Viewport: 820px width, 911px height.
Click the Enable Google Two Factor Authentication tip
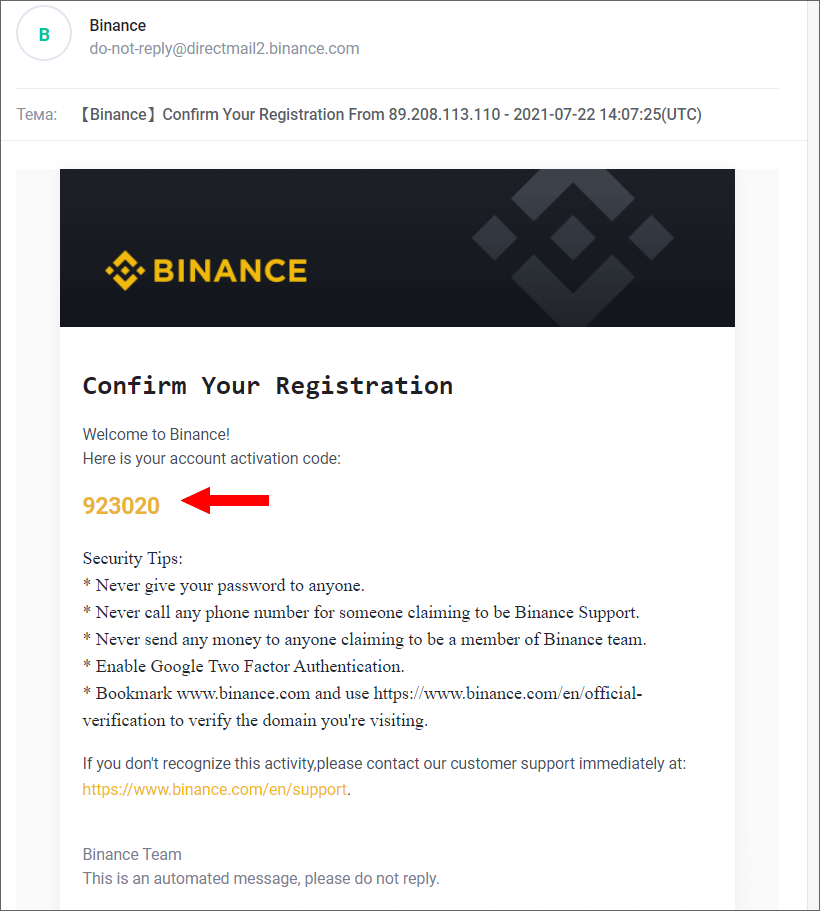244,666
